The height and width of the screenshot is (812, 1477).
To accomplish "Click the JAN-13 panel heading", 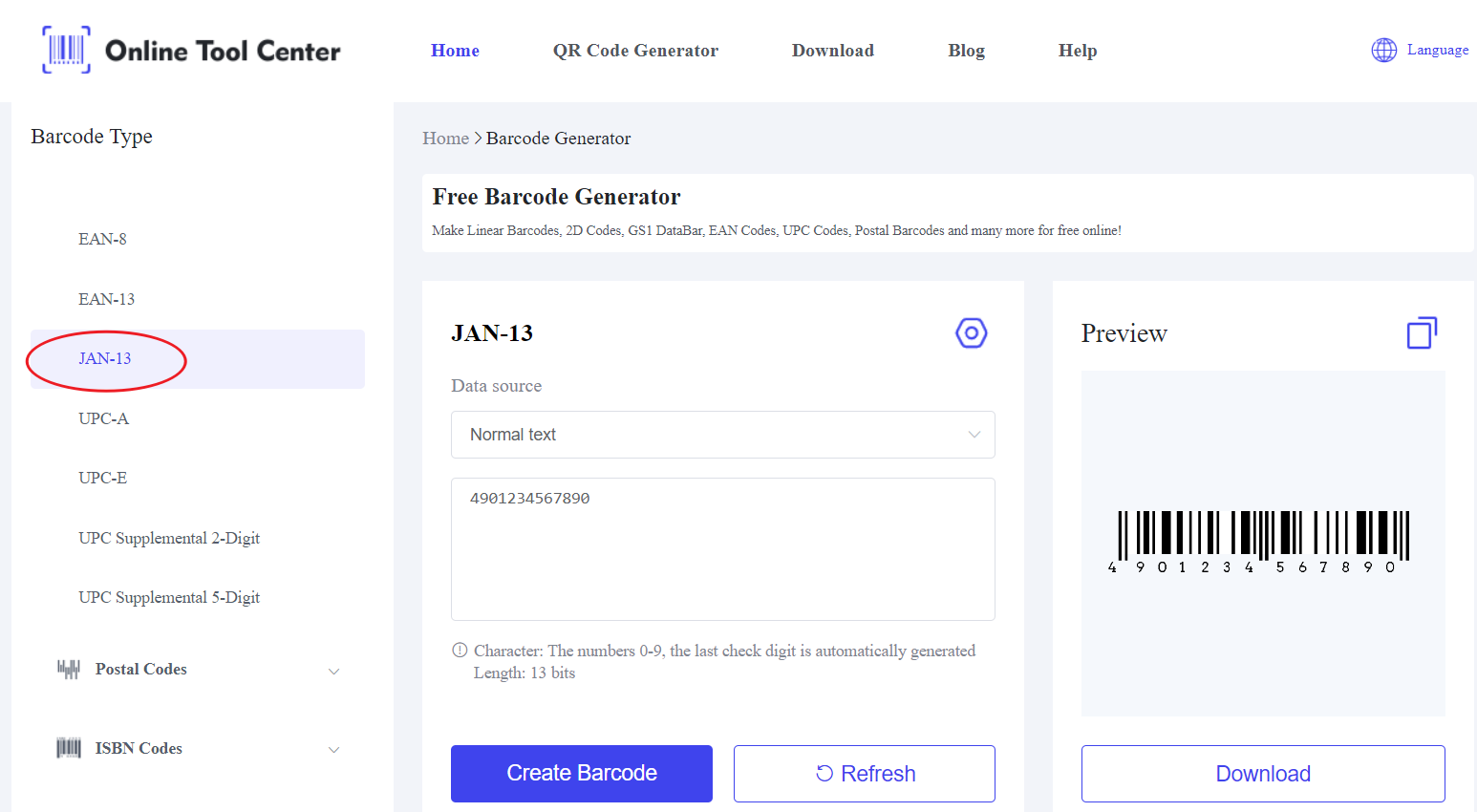I will (x=492, y=333).
